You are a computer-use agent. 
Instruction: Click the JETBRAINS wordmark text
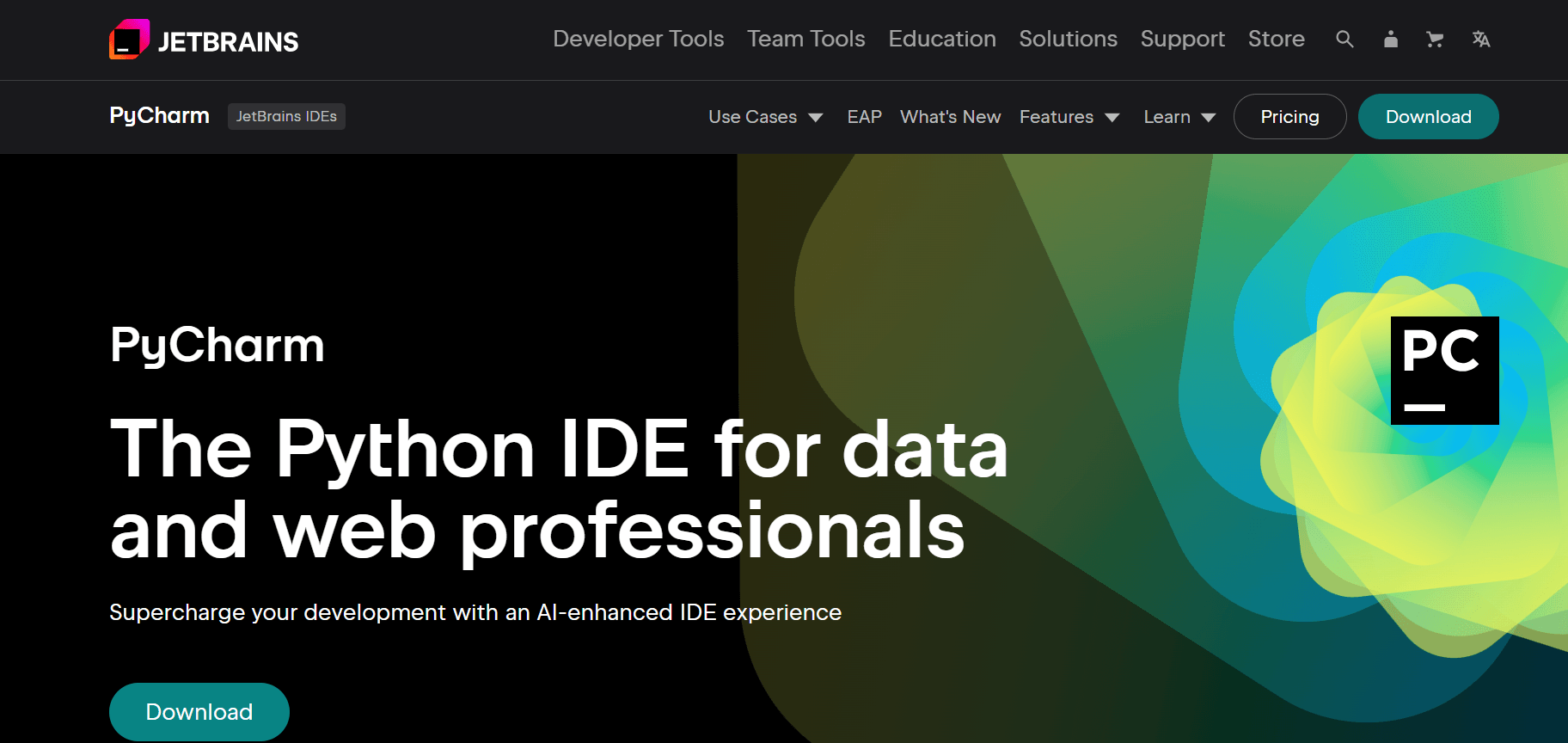[x=228, y=41]
